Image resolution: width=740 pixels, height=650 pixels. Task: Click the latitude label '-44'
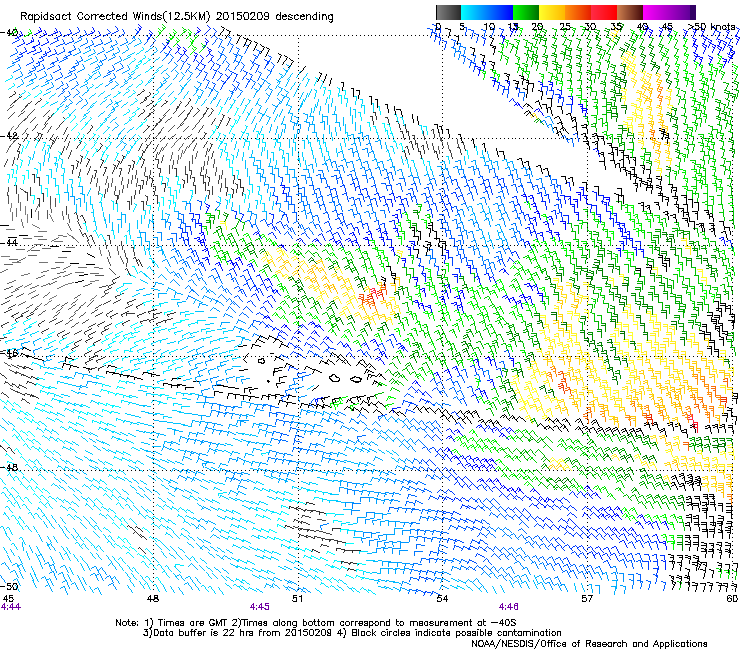(9, 242)
